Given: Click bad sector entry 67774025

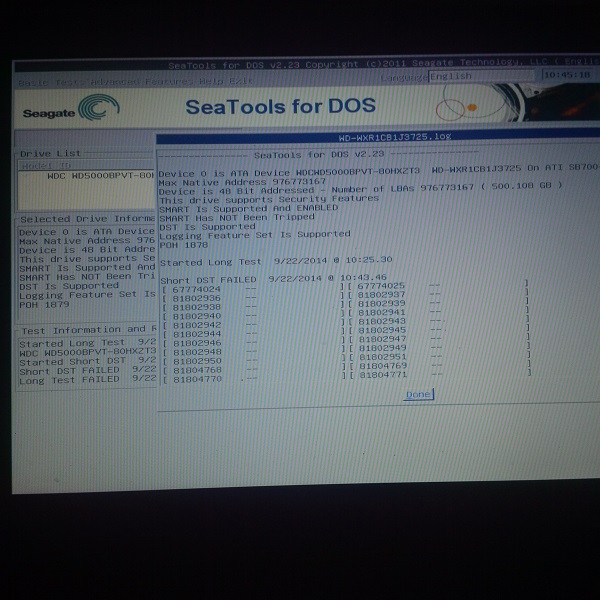Looking at the screenshot, I should (x=381, y=286).
